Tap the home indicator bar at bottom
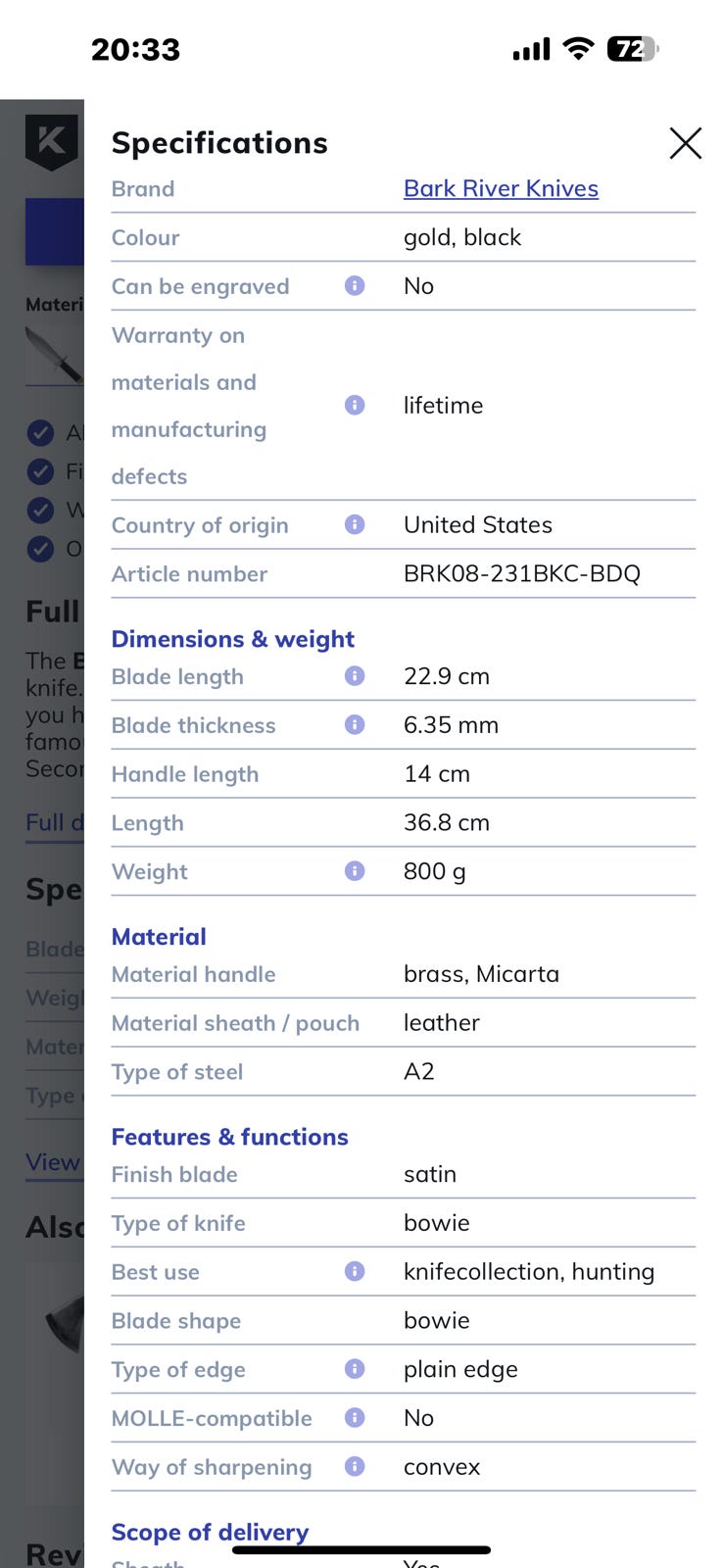Image resolution: width=723 pixels, height=1568 pixels. (x=361, y=1549)
